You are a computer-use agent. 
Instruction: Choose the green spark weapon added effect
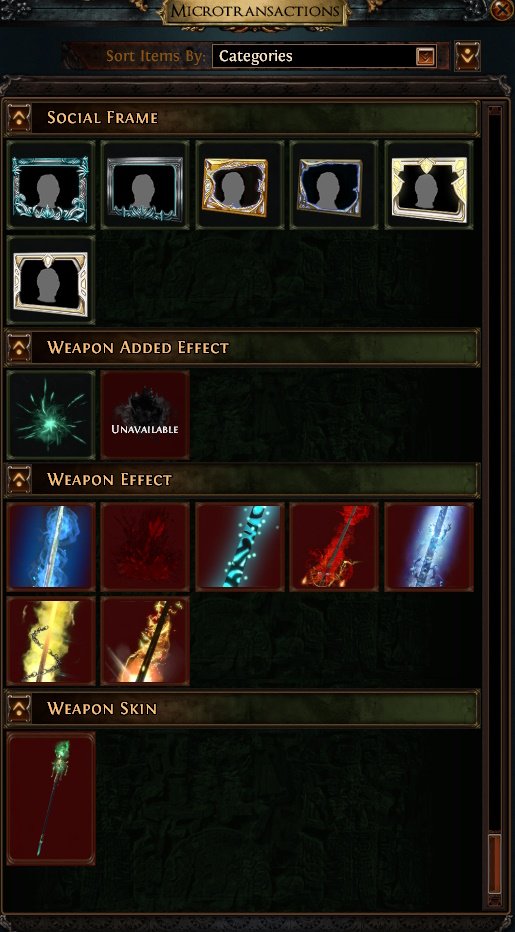[x=51, y=415]
